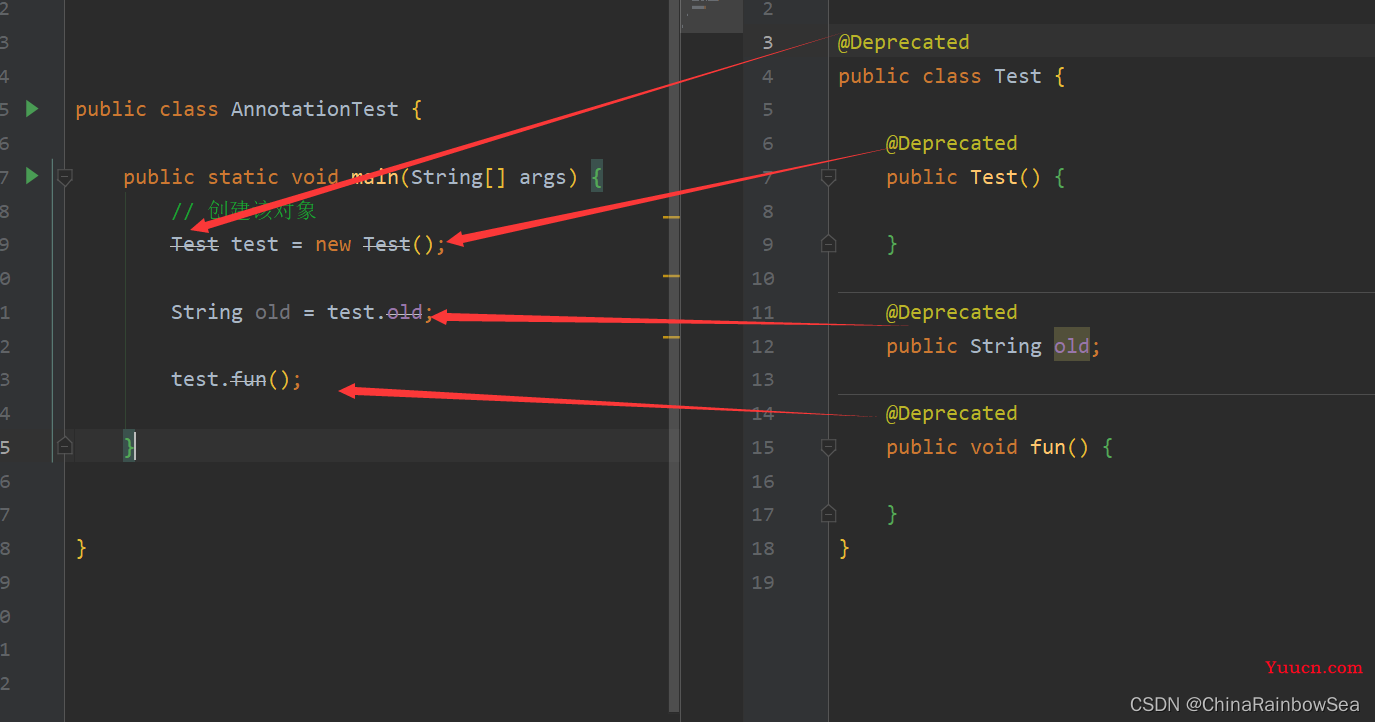Viewport: 1375px width, 722px height.
Task: Click line number 12 in right editor gutter
Action: (x=763, y=346)
